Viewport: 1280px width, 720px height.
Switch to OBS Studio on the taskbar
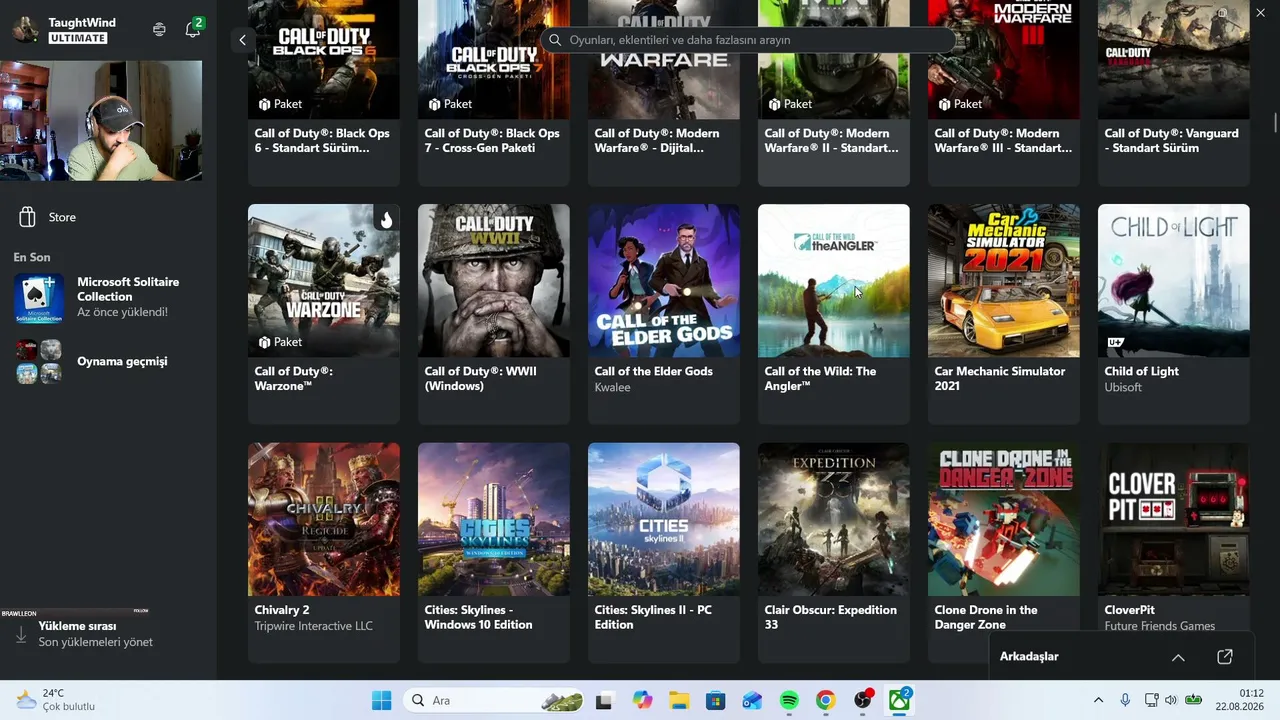[863, 700]
